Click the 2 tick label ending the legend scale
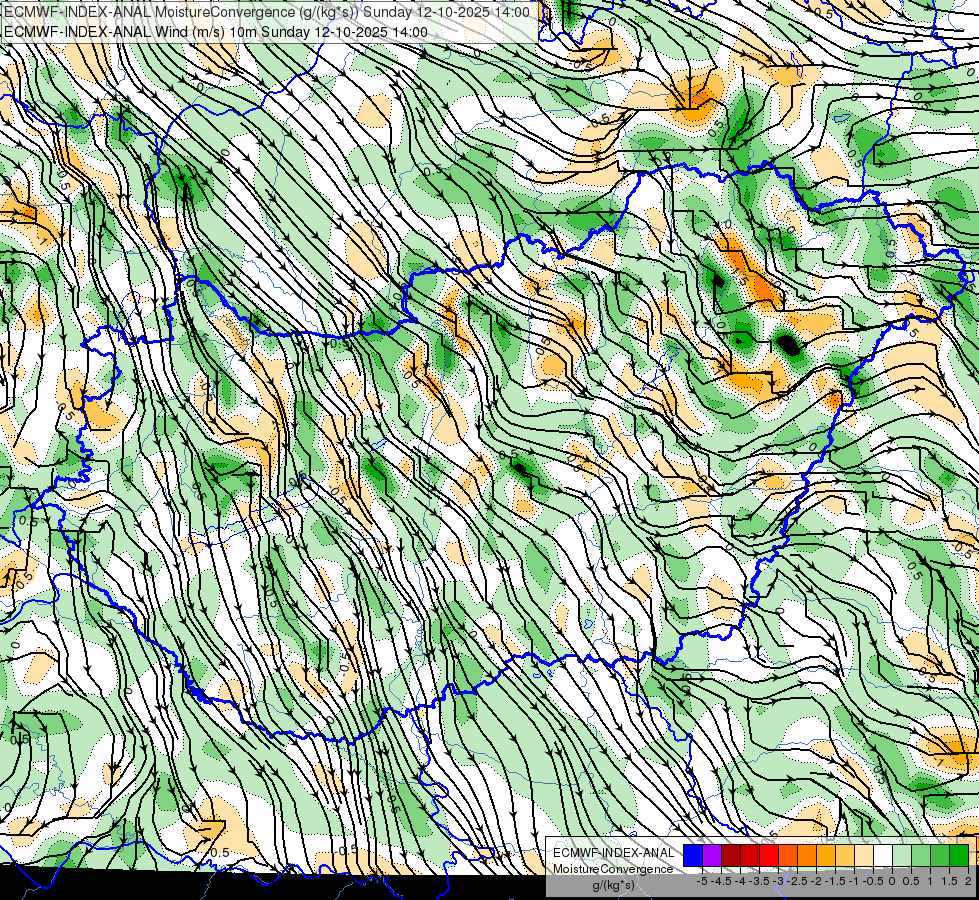This screenshot has width=979, height=900. [x=968, y=881]
